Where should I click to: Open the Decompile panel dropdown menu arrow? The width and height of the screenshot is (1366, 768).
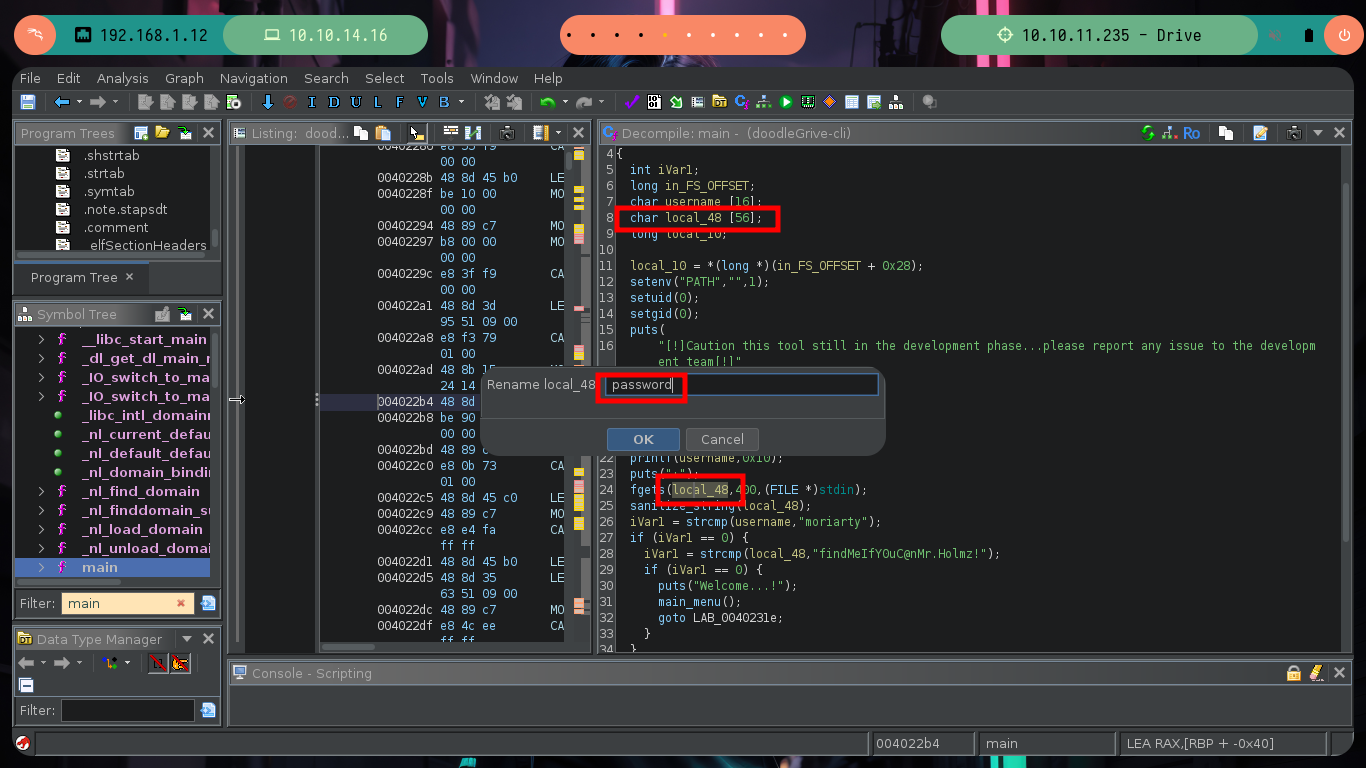tap(1318, 133)
